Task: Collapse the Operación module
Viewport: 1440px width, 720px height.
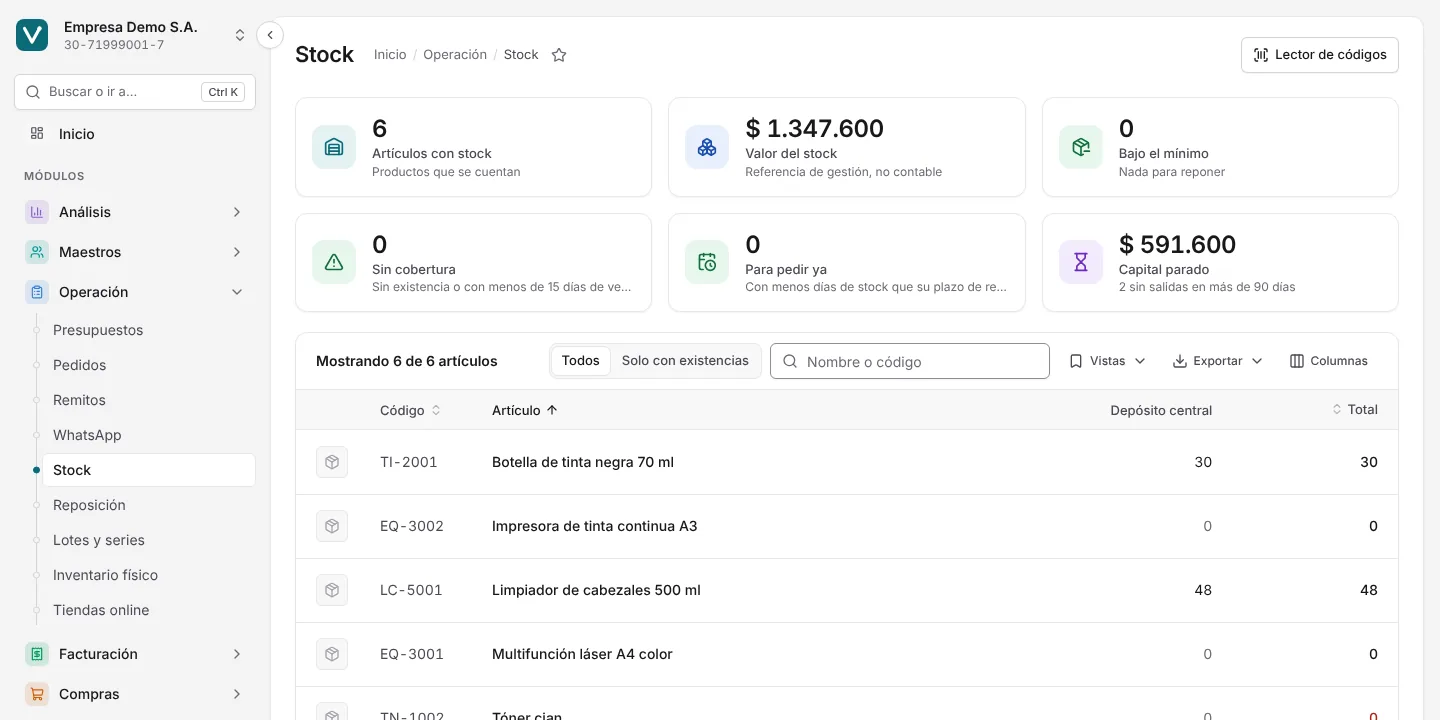Action: [237, 292]
